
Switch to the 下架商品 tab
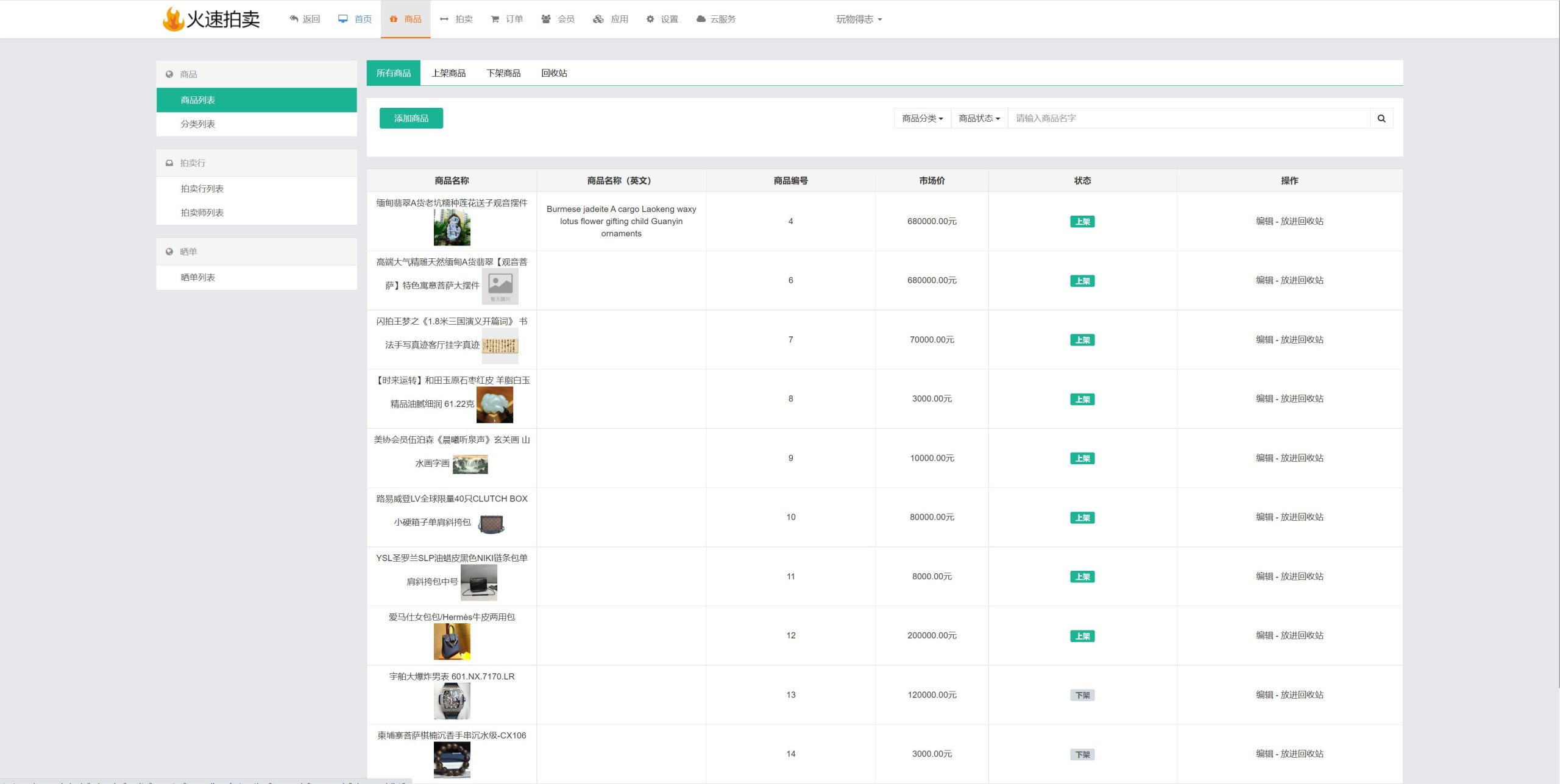[x=504, y=72]
